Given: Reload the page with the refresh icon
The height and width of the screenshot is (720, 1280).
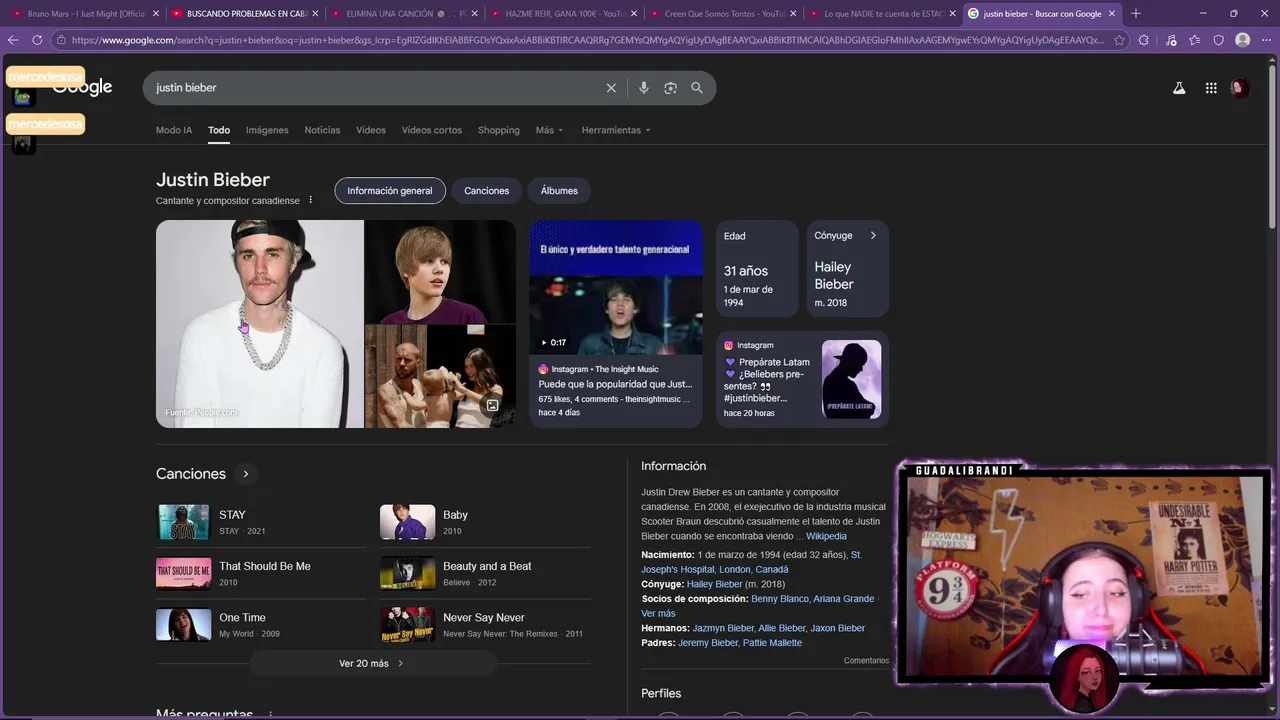Looking at the screenshot, I should click(x=37, y=40).
